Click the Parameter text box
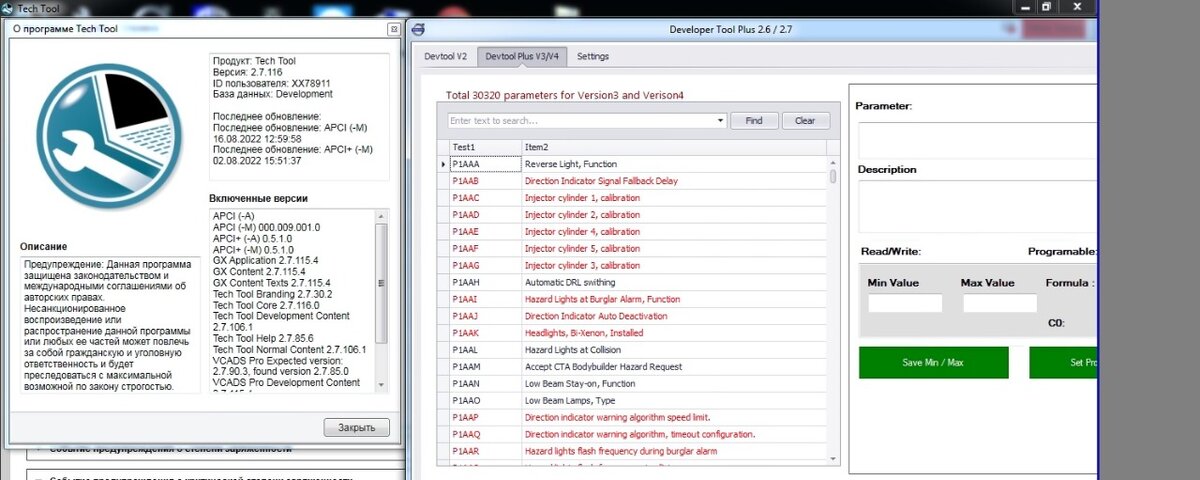 click(x=977, y=141)
